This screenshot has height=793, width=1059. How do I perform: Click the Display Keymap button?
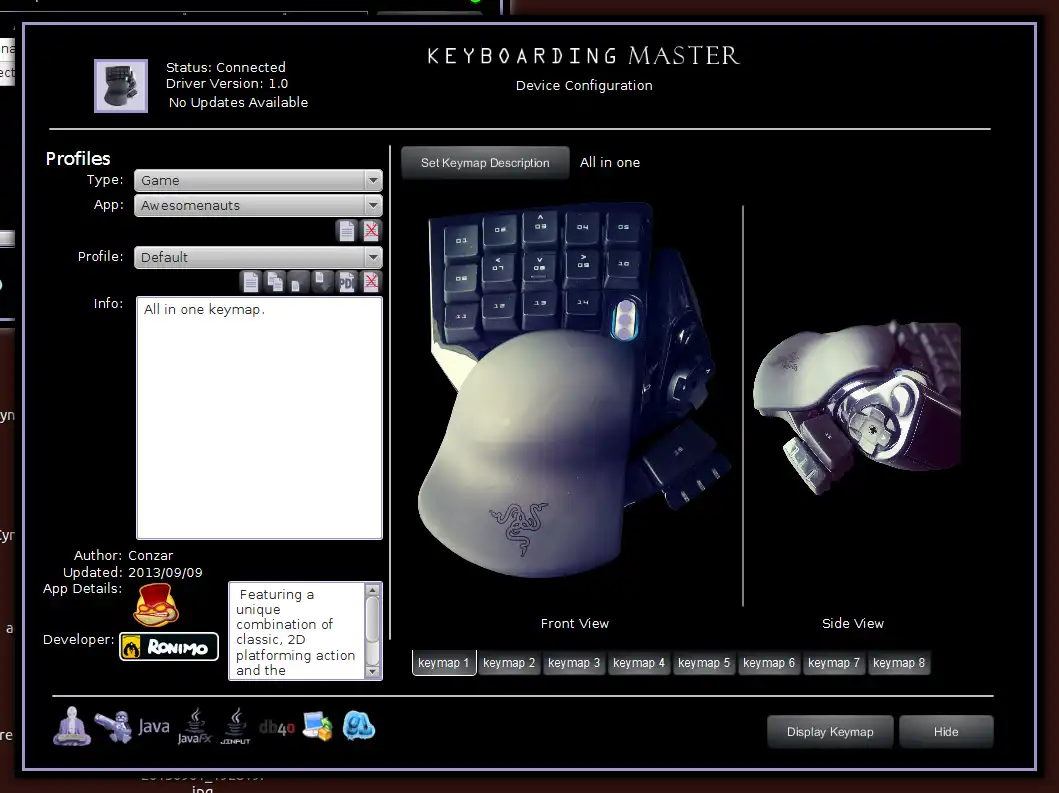click(x=830, y=732)
